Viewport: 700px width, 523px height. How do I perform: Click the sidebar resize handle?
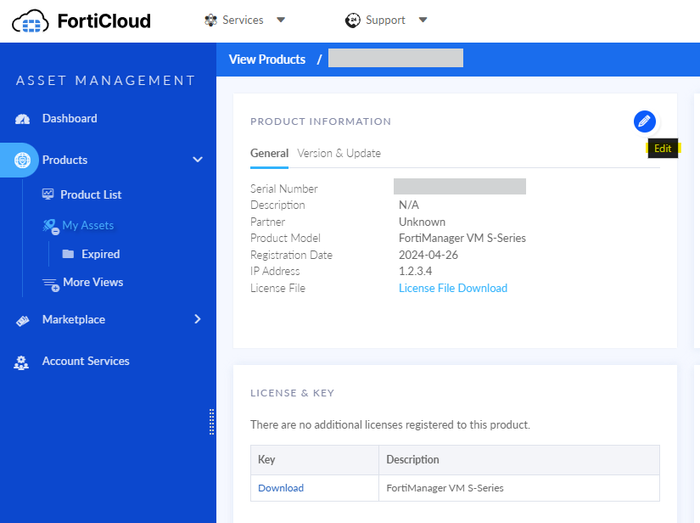click(x=211, y=421)
